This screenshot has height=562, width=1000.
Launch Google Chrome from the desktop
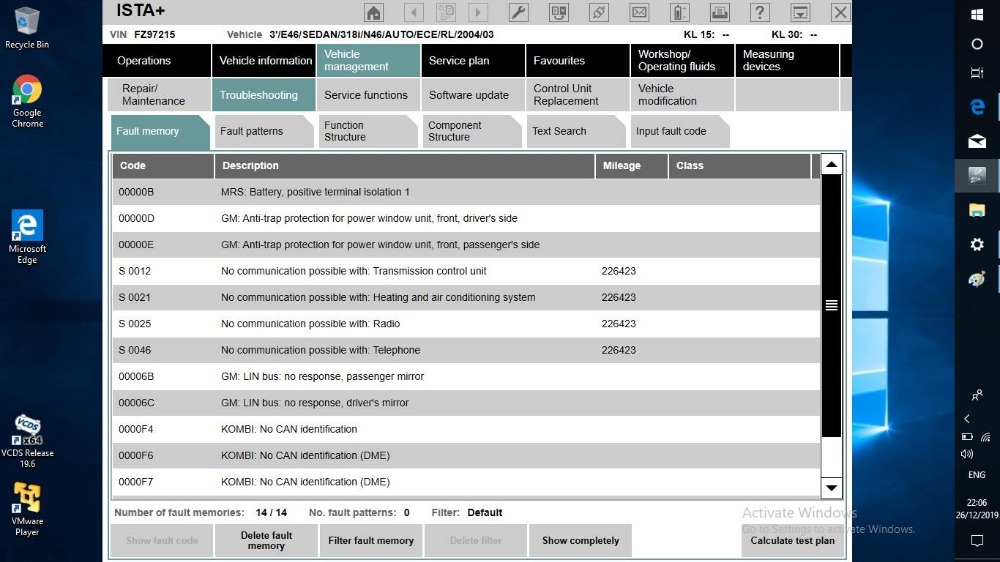27,101
